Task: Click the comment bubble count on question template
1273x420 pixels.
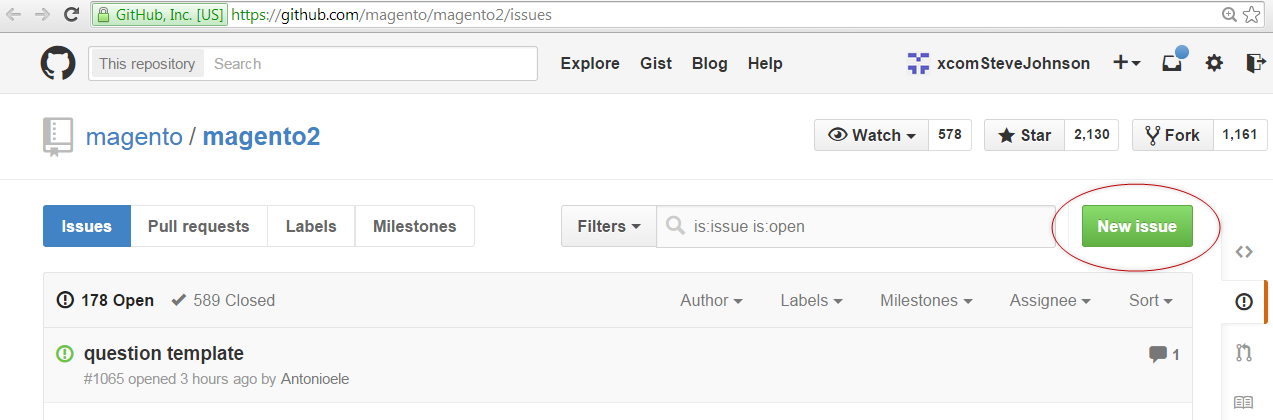Action: [x=1164, y=354]
